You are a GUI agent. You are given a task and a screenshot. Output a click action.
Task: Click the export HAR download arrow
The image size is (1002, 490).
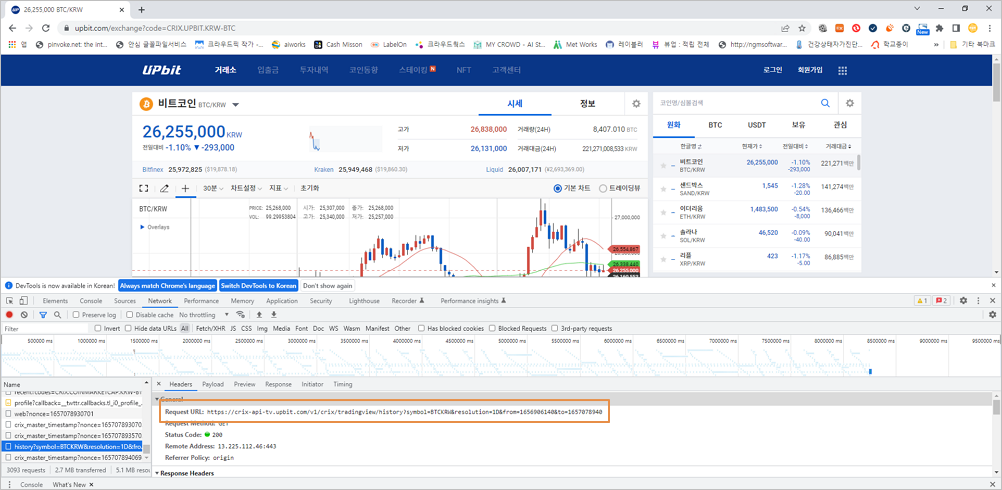click(x=274, y=315)
